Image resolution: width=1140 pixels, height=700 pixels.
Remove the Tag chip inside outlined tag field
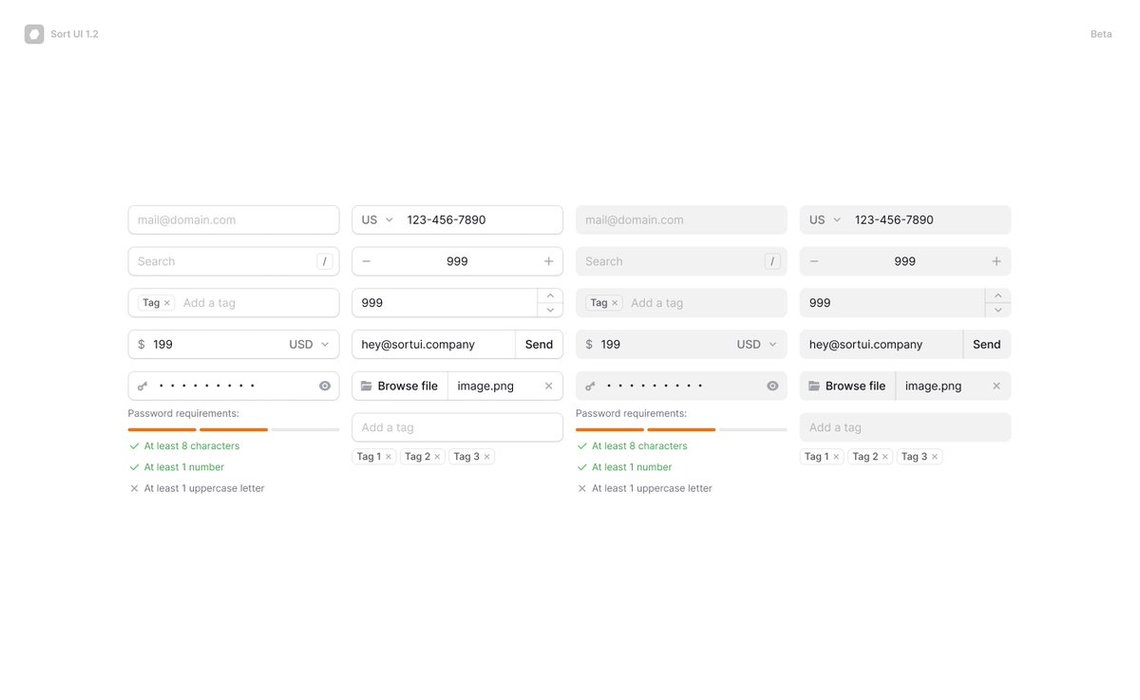coord(167,303)
